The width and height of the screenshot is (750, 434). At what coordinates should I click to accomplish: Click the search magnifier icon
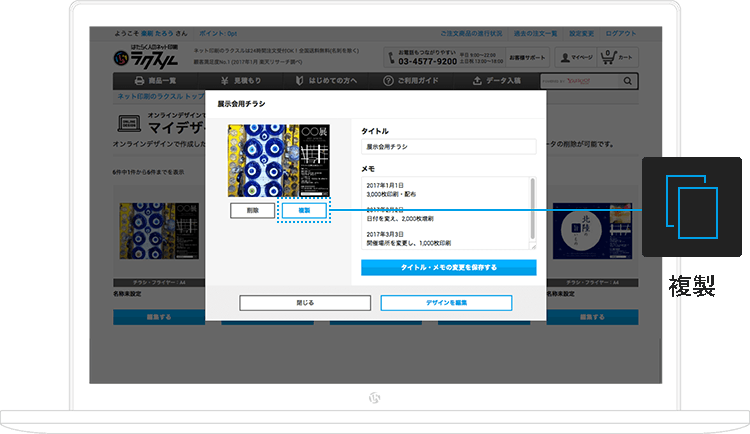(628, 81)
